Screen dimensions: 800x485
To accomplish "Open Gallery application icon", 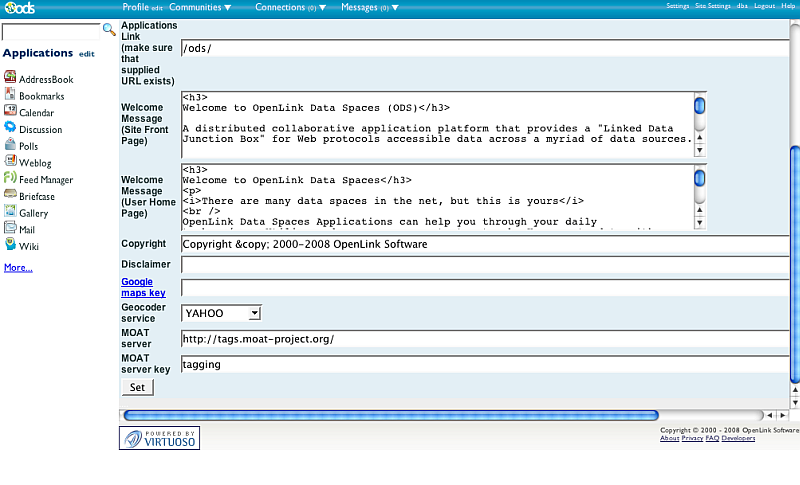I will (10, 211).
